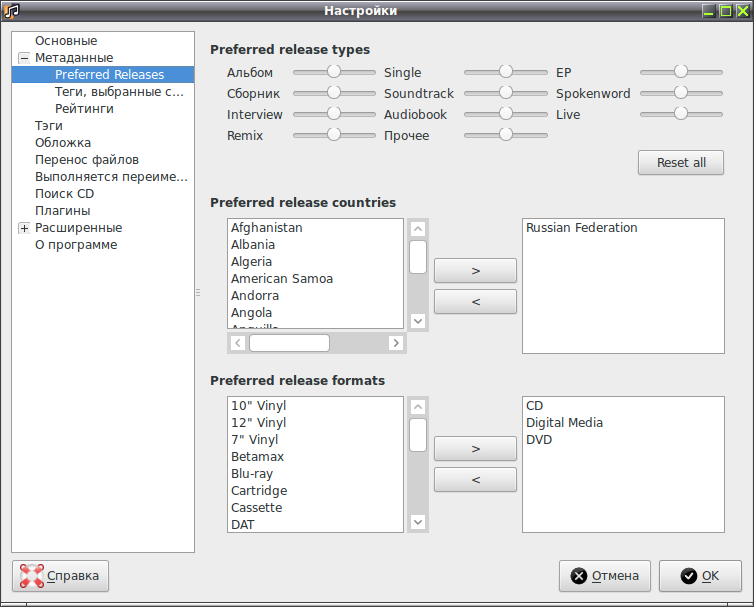
Task: Open the Рейтинги settings page
Action: pyautogui.click(x=84, y=109)
